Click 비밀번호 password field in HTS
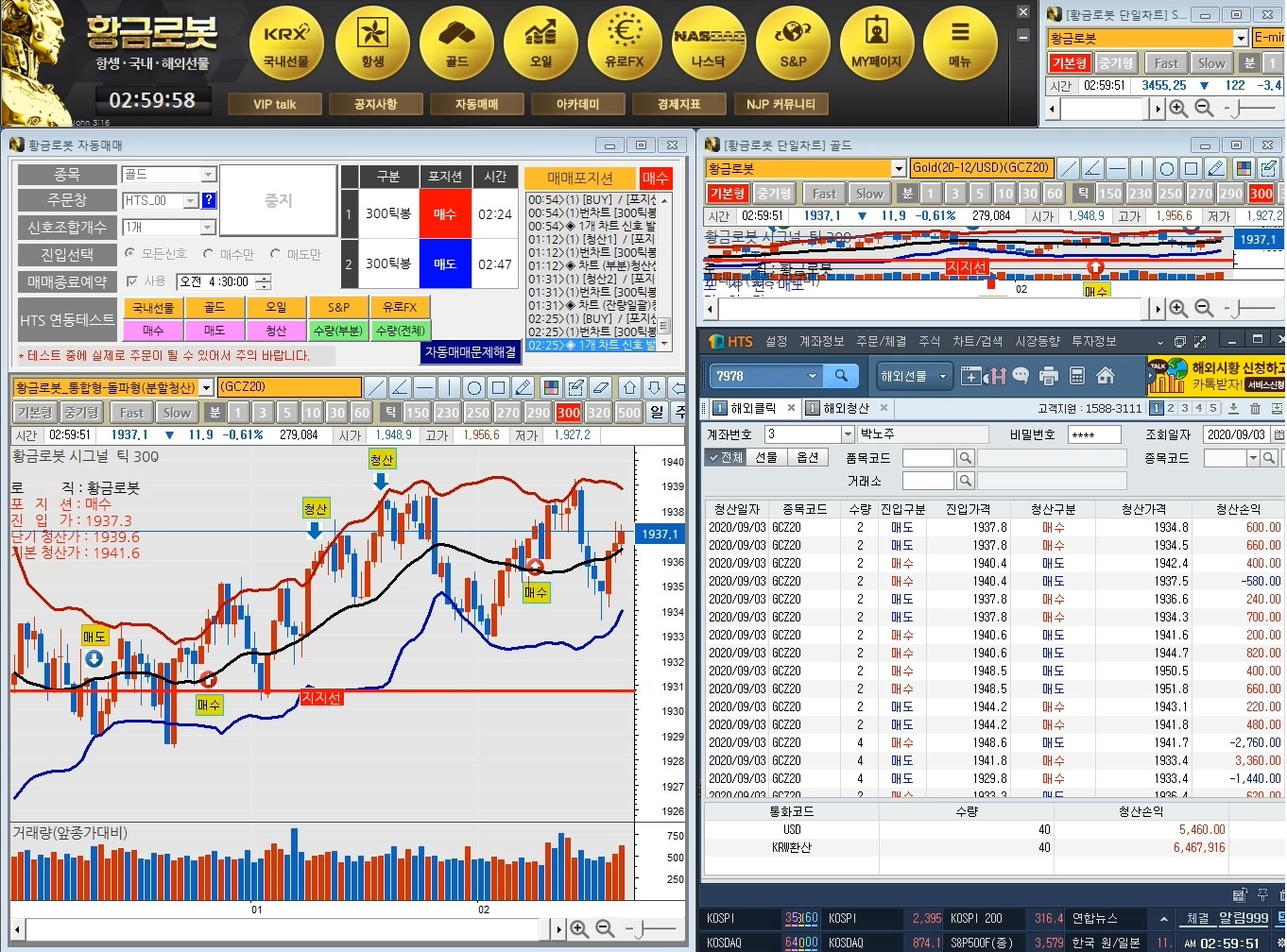1287x952 pixels. pyautogui.click(x=1094, y=434)
